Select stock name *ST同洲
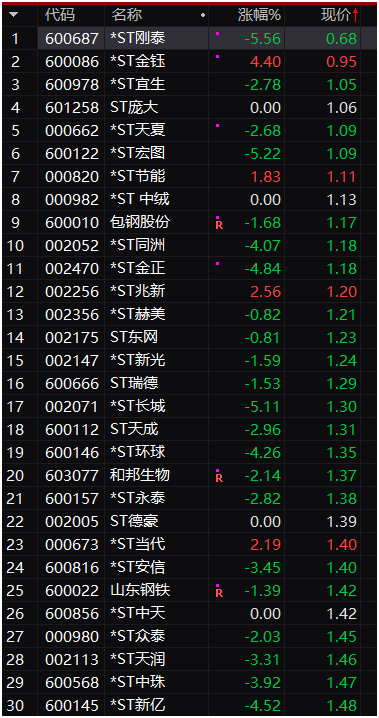The height and width of the screenshot is (718, 379). [x=137, y=245]
